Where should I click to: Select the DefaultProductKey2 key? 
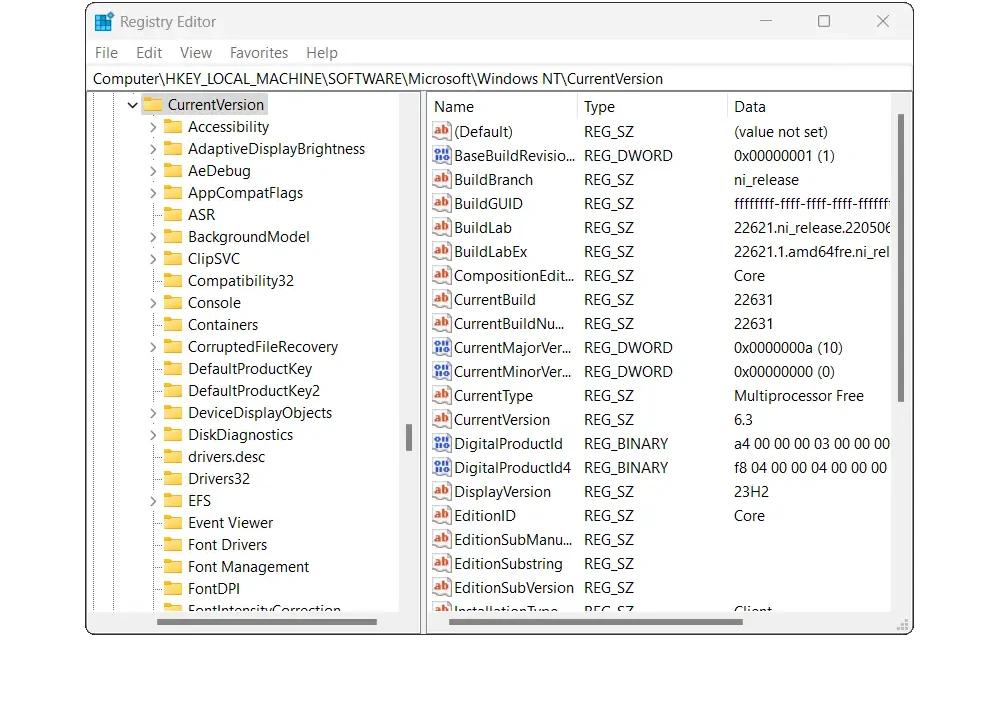(253, 391)
